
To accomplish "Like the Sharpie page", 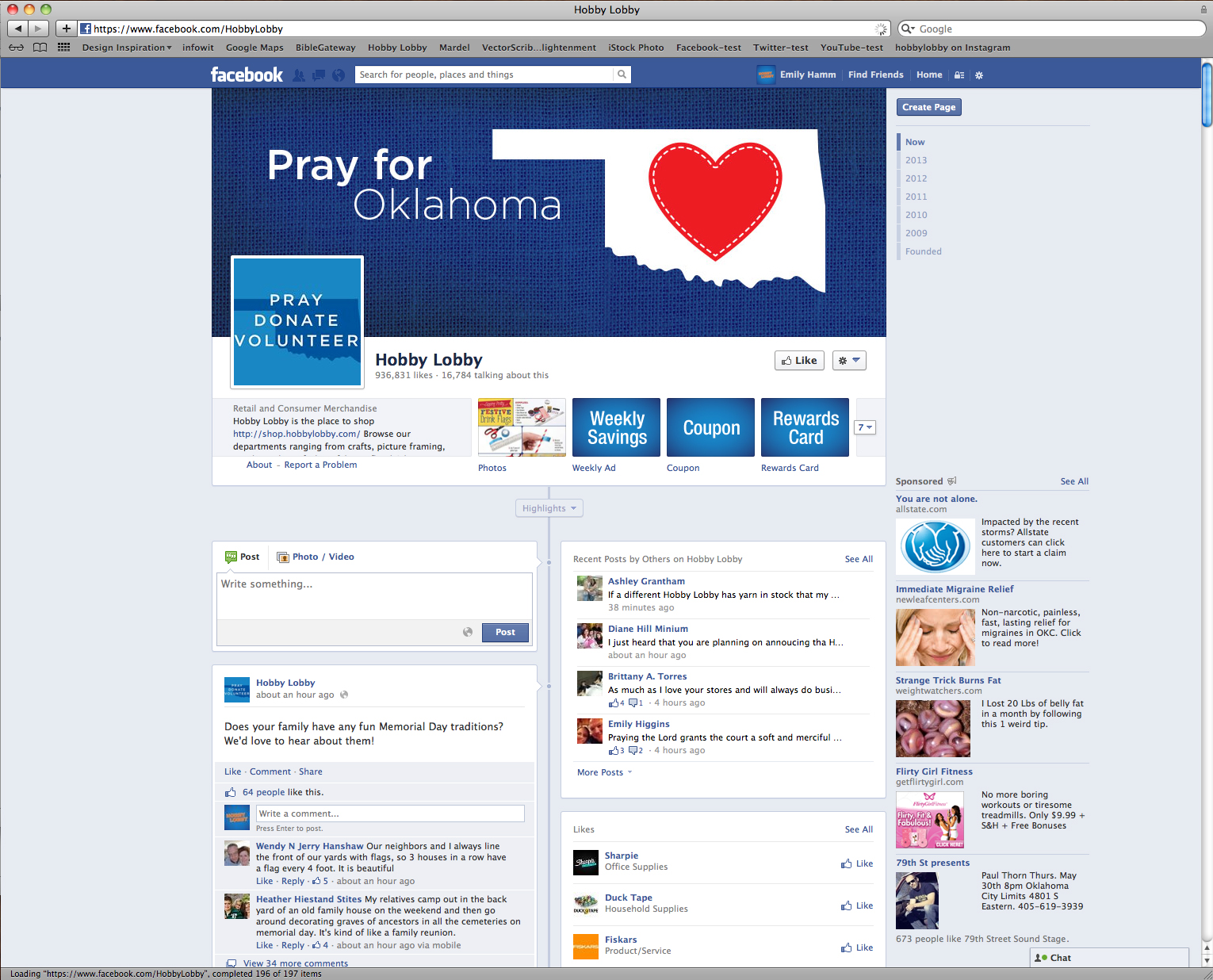I will coord(857,863).
